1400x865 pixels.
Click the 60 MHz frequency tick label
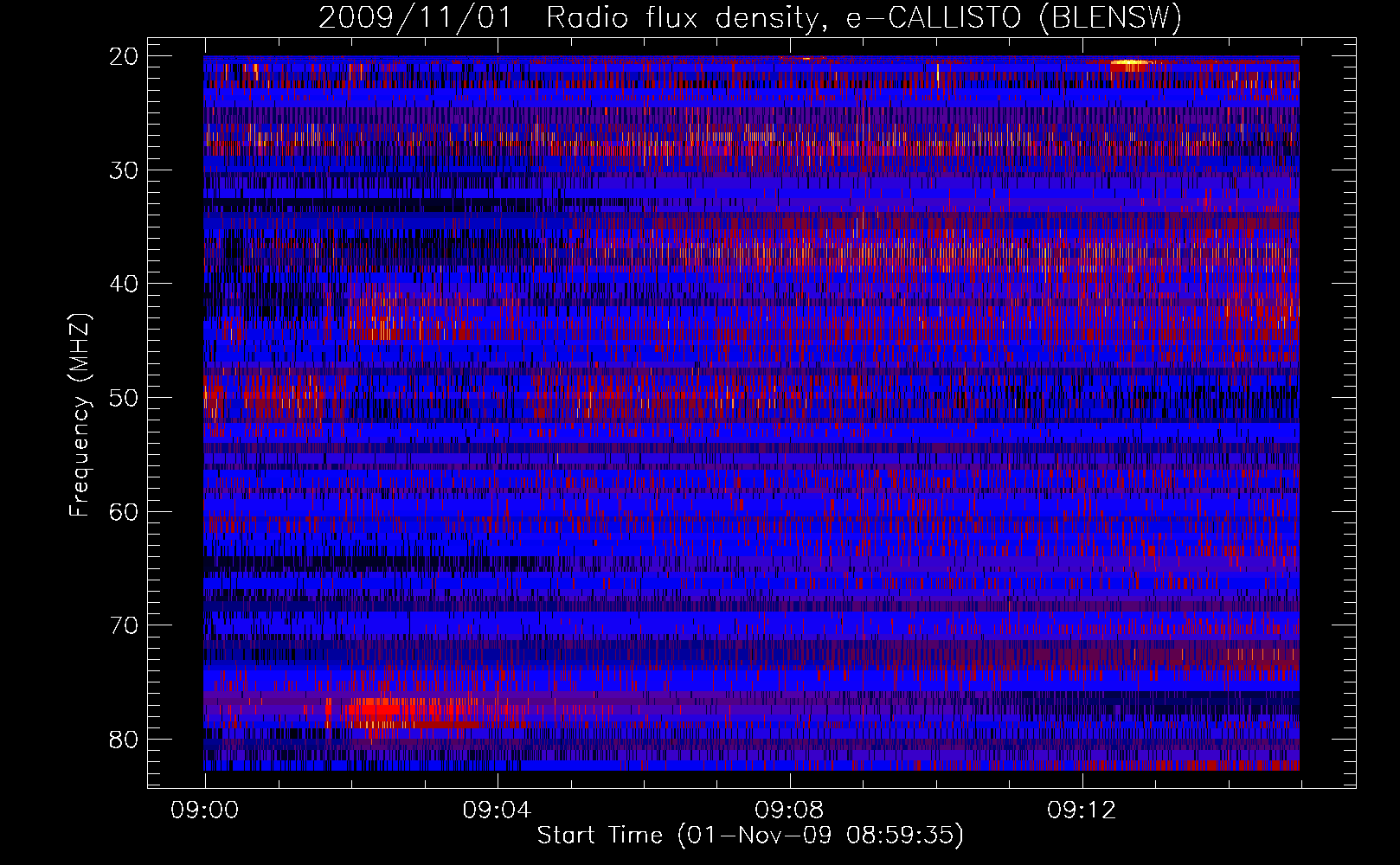pos(124,512)
